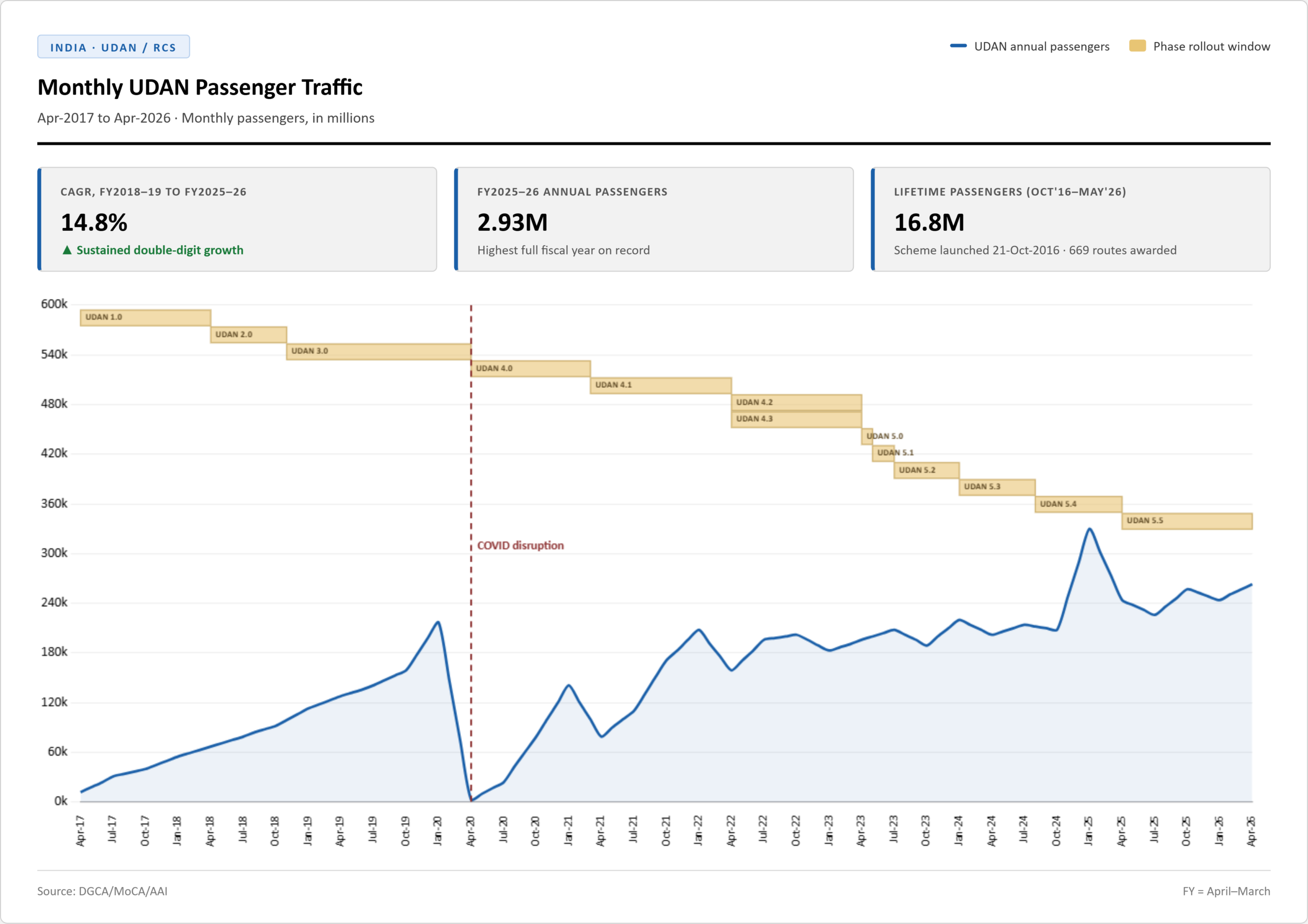The image size is (1308, 924).
Task: Click the 'Sustained double-digit growth' note
Action: [x=159, y=250]
